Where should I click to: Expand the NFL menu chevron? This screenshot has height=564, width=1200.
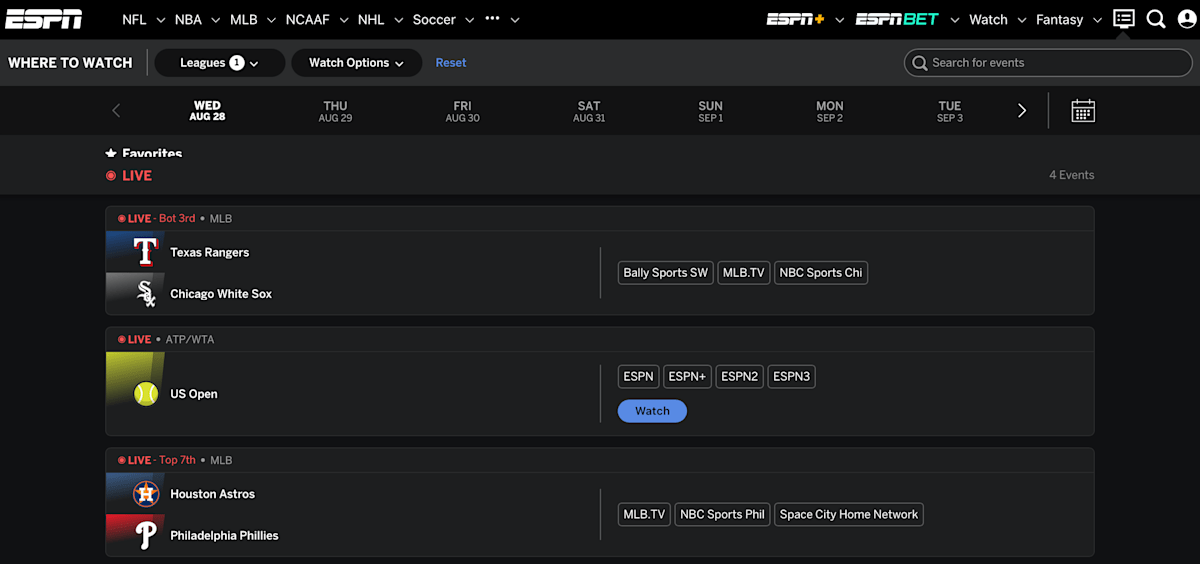pos(159,20)
